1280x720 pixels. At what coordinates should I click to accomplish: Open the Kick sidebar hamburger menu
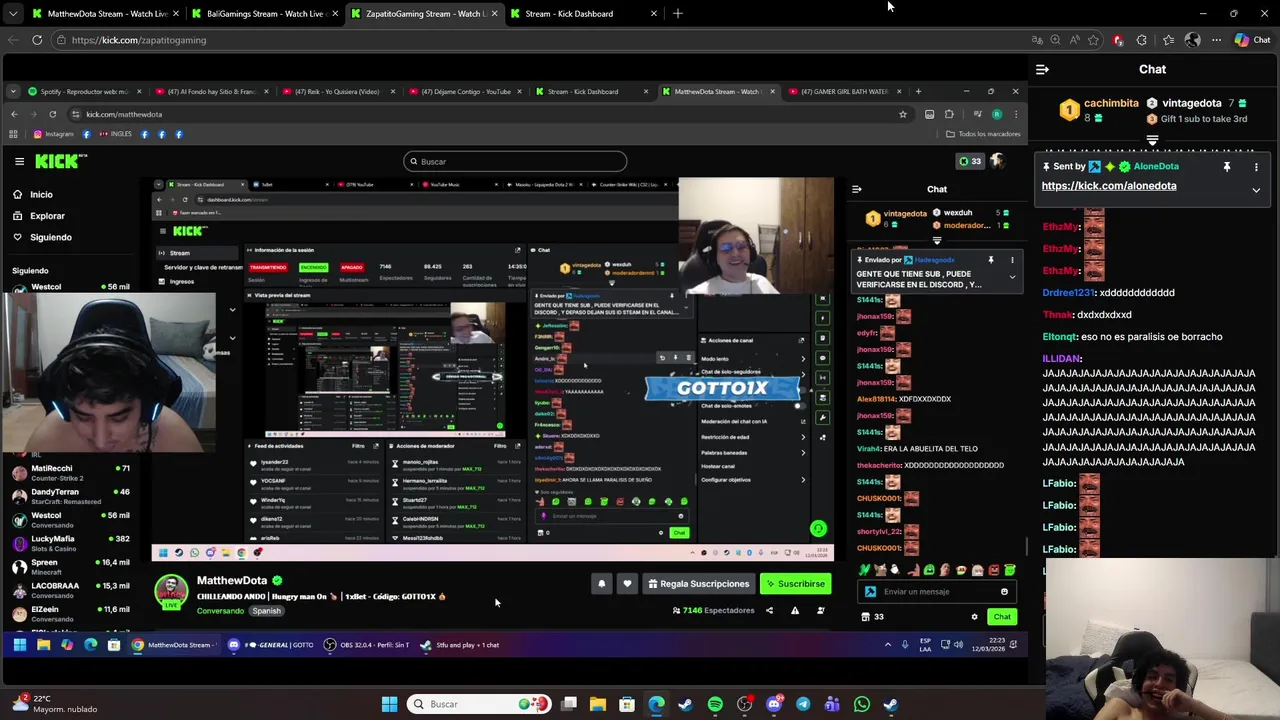[19, 161]
